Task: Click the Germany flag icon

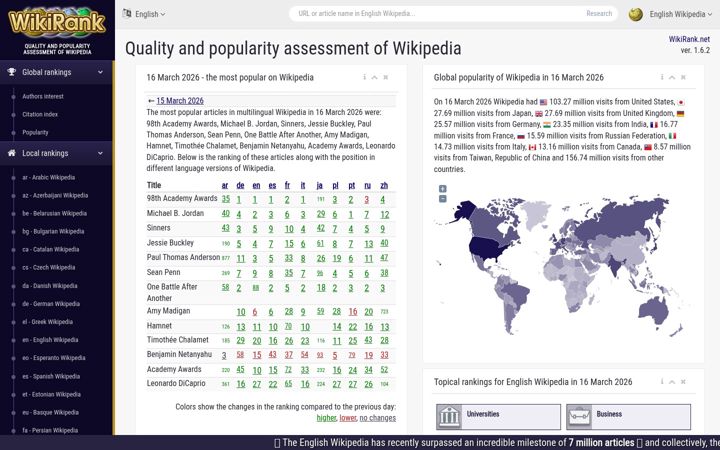Action: tap(680, 113)
